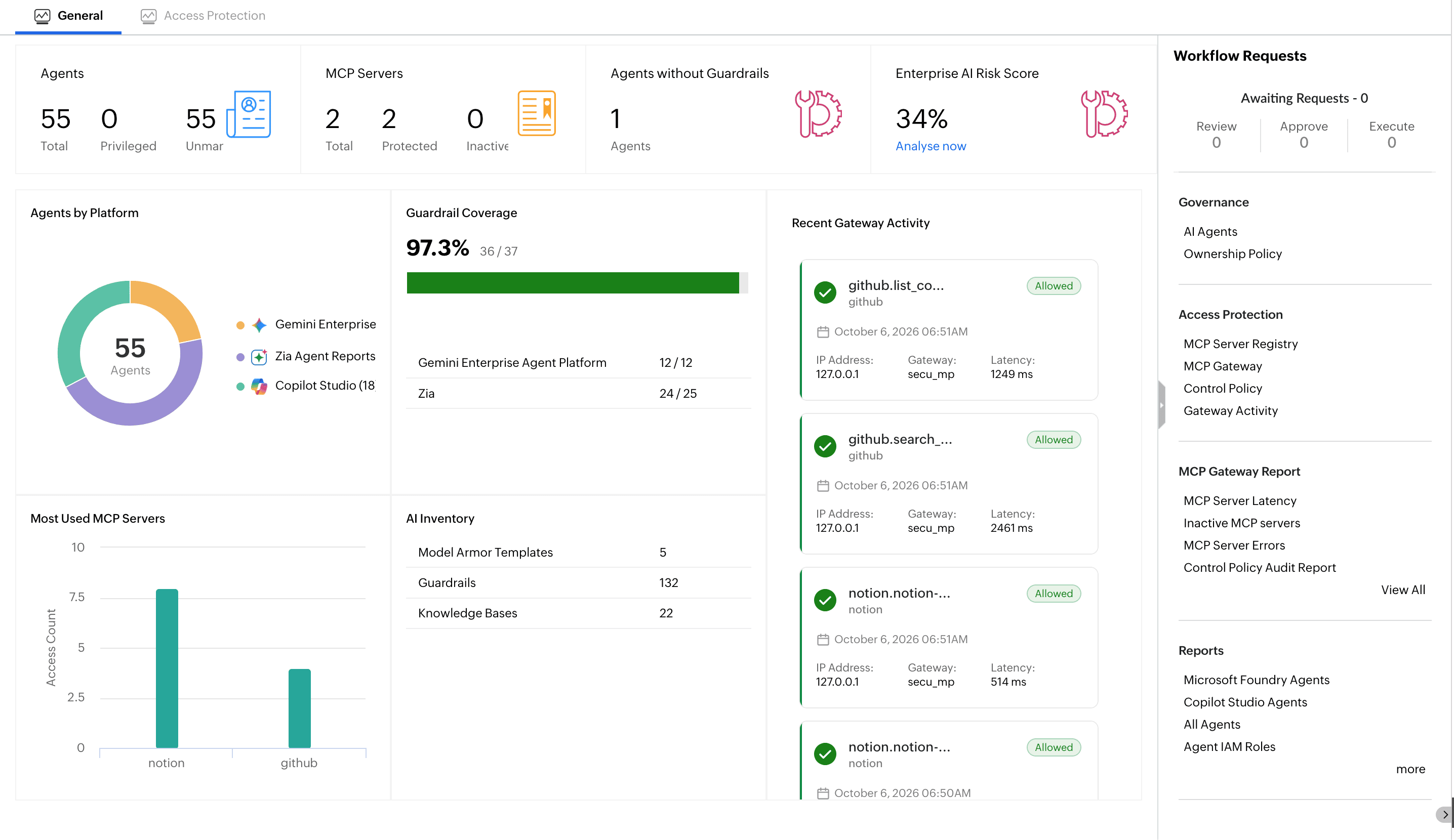This screenshot has width=1454, height=840.
Task: Open Agent IAM Roles report
Action: pyautogui.click(x=1229, y=746)
